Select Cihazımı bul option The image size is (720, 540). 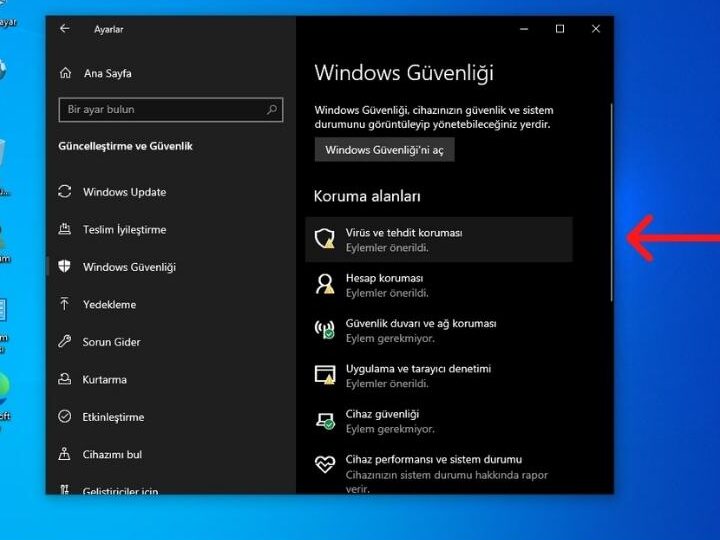tap(112, 455)
